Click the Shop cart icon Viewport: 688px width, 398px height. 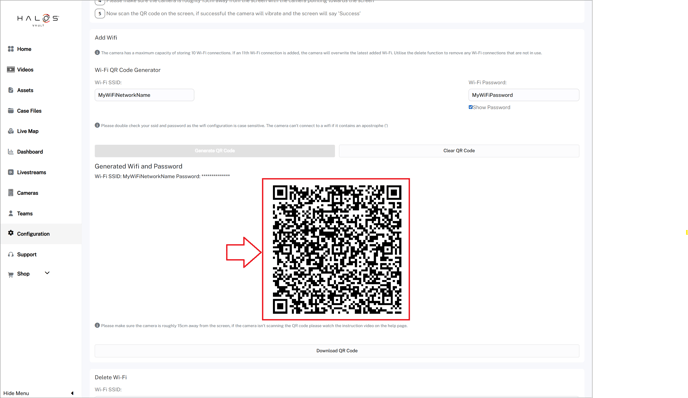[11, 274]
